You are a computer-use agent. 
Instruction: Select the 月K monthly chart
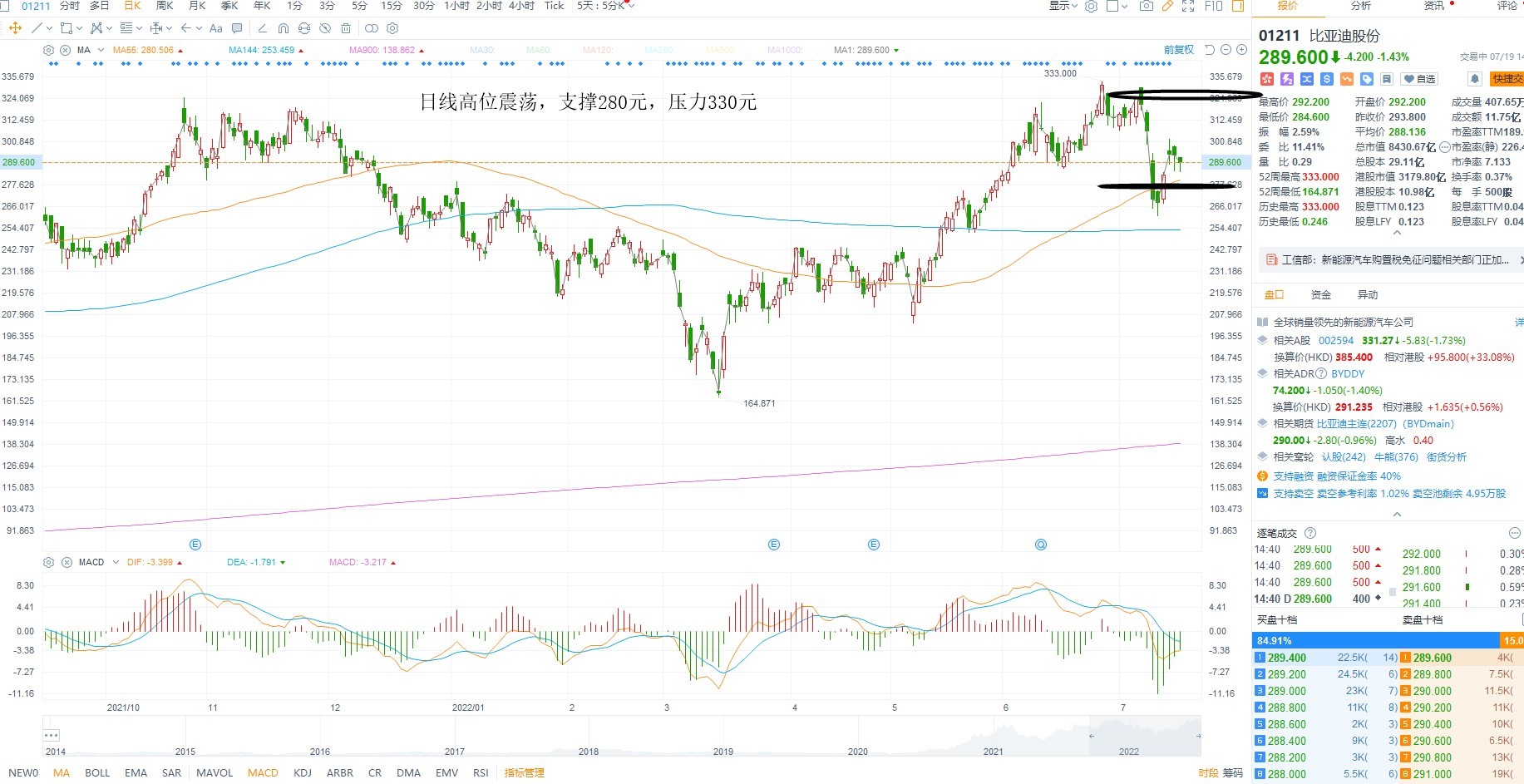[197, 6]
